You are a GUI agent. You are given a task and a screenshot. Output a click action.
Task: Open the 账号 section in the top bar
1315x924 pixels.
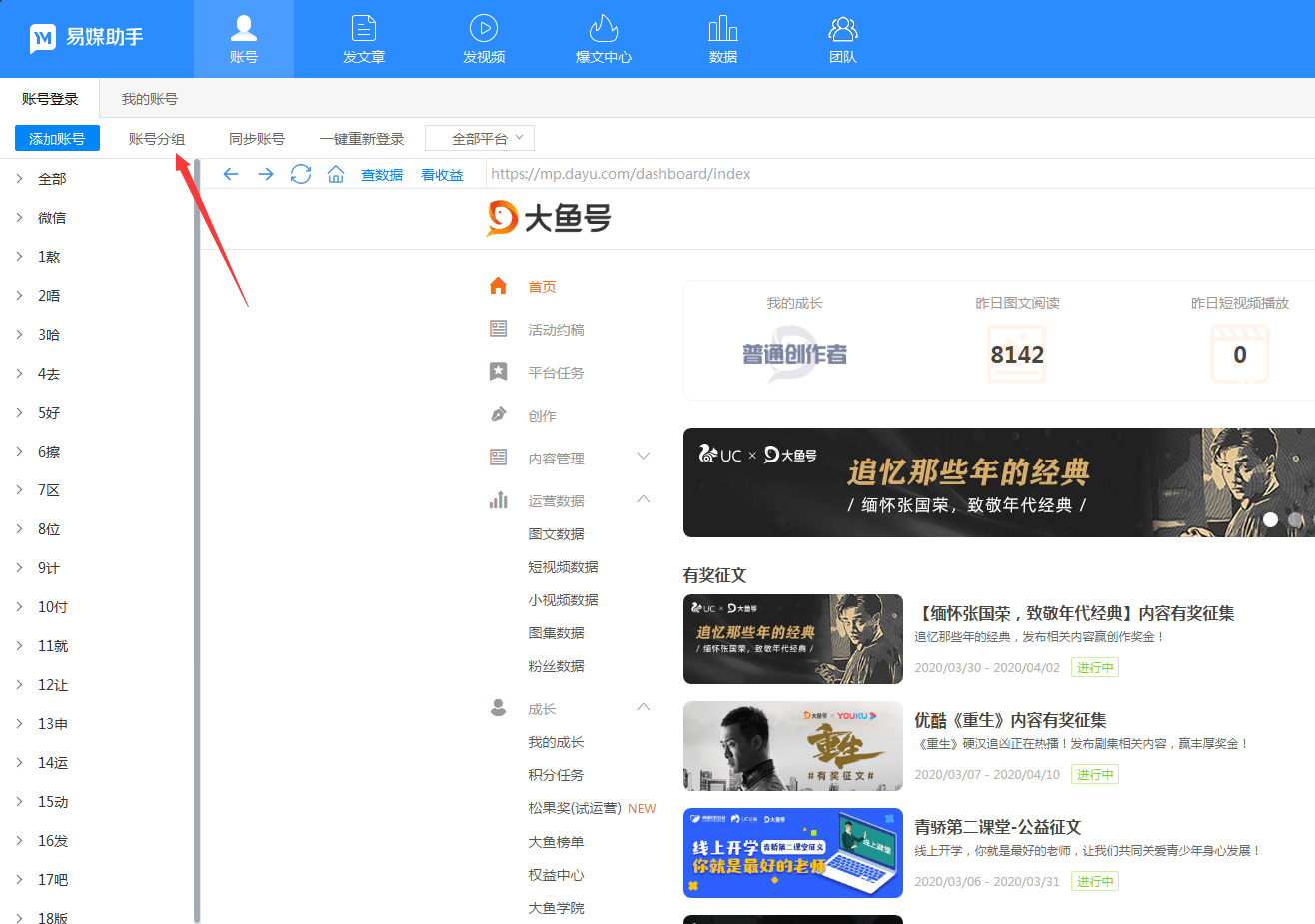point(244,39)
